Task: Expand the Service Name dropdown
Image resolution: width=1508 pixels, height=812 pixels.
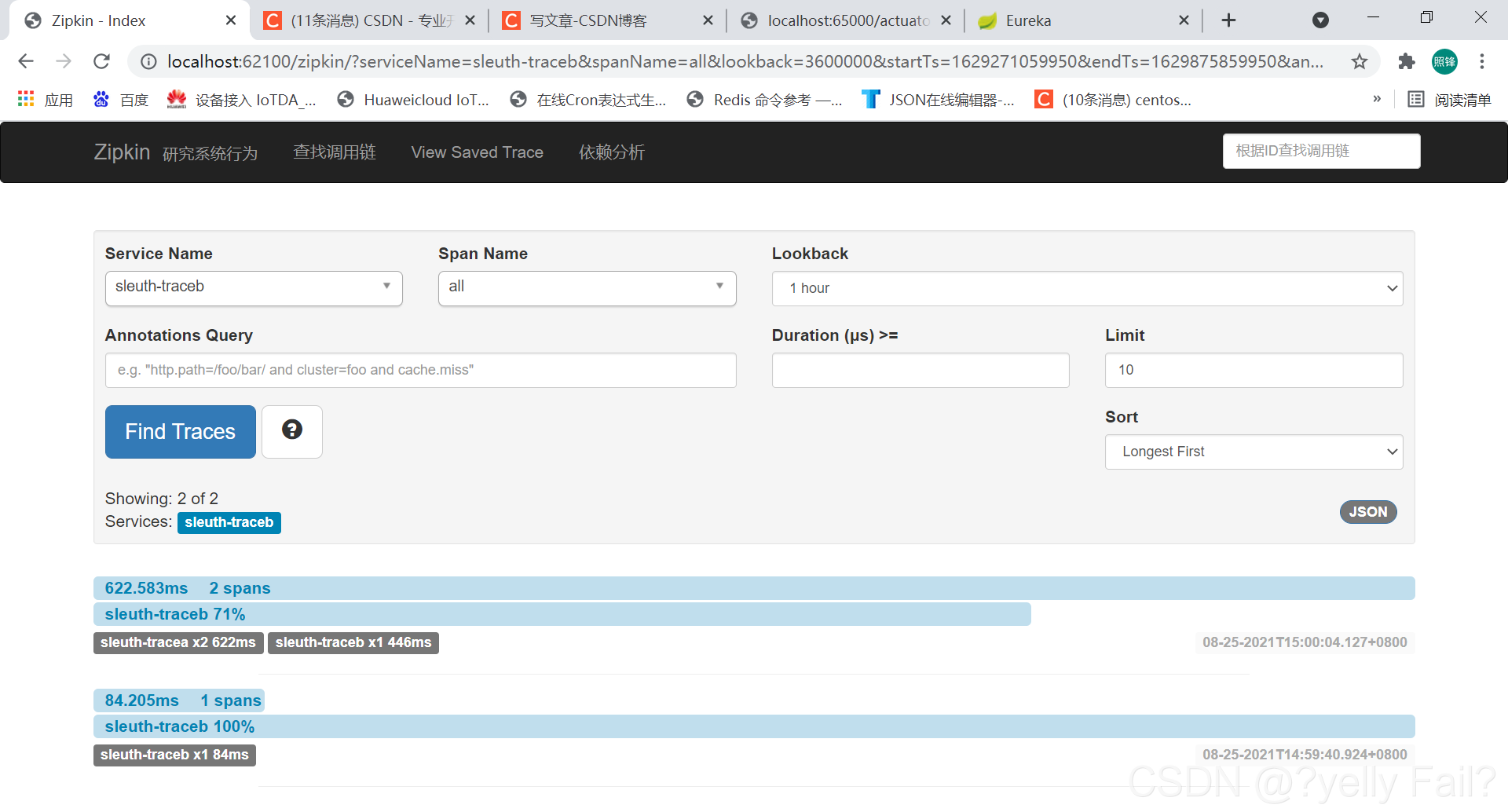Action: [254, 288]
